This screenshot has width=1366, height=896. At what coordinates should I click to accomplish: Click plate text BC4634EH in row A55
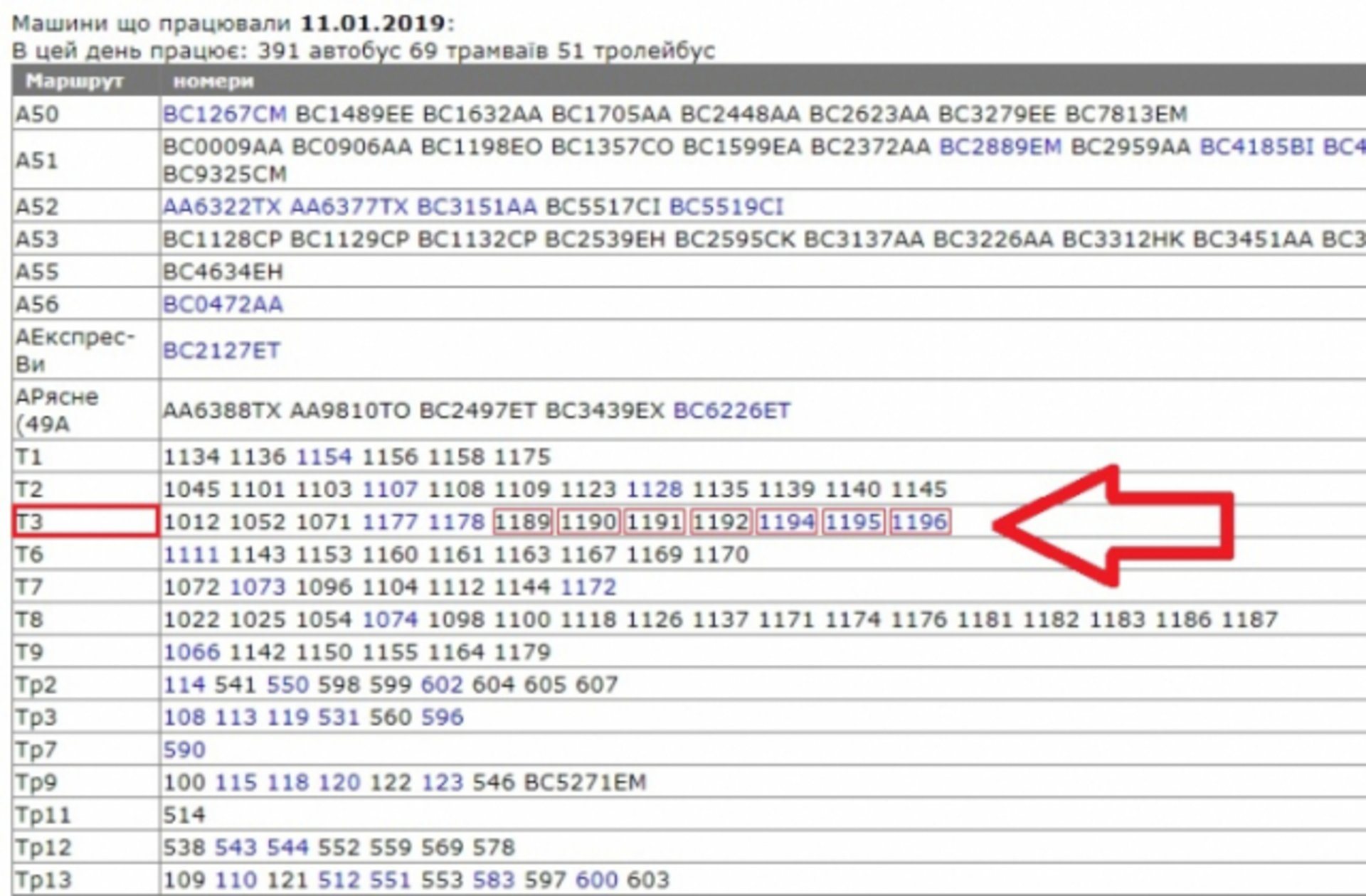click(223, 272)
